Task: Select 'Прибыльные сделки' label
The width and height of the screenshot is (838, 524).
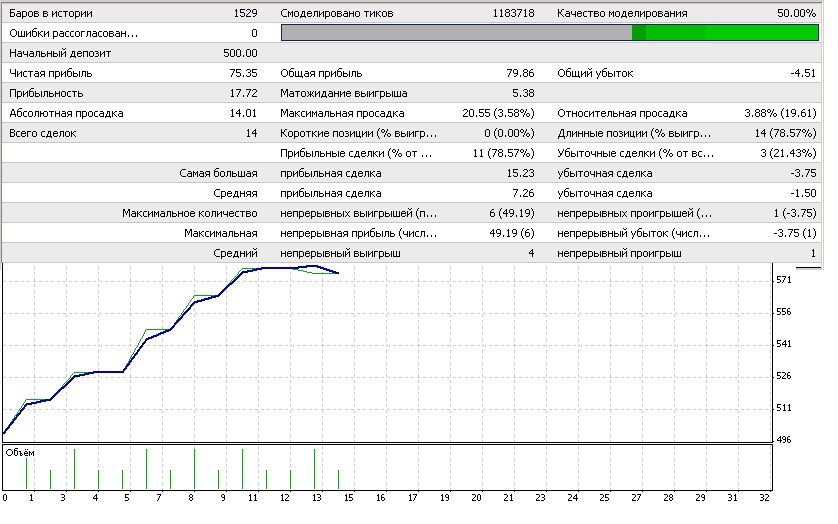Action: [x=356, y=153]
